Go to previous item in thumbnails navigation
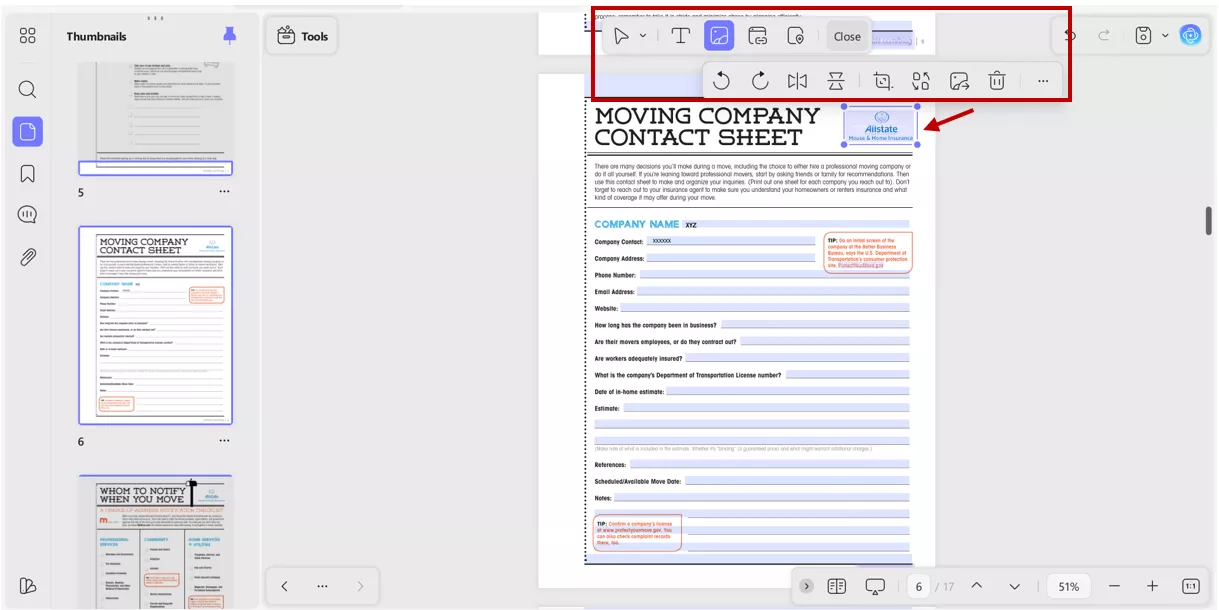This screenshot has width=1219, height=610. [x=284, y=586]
